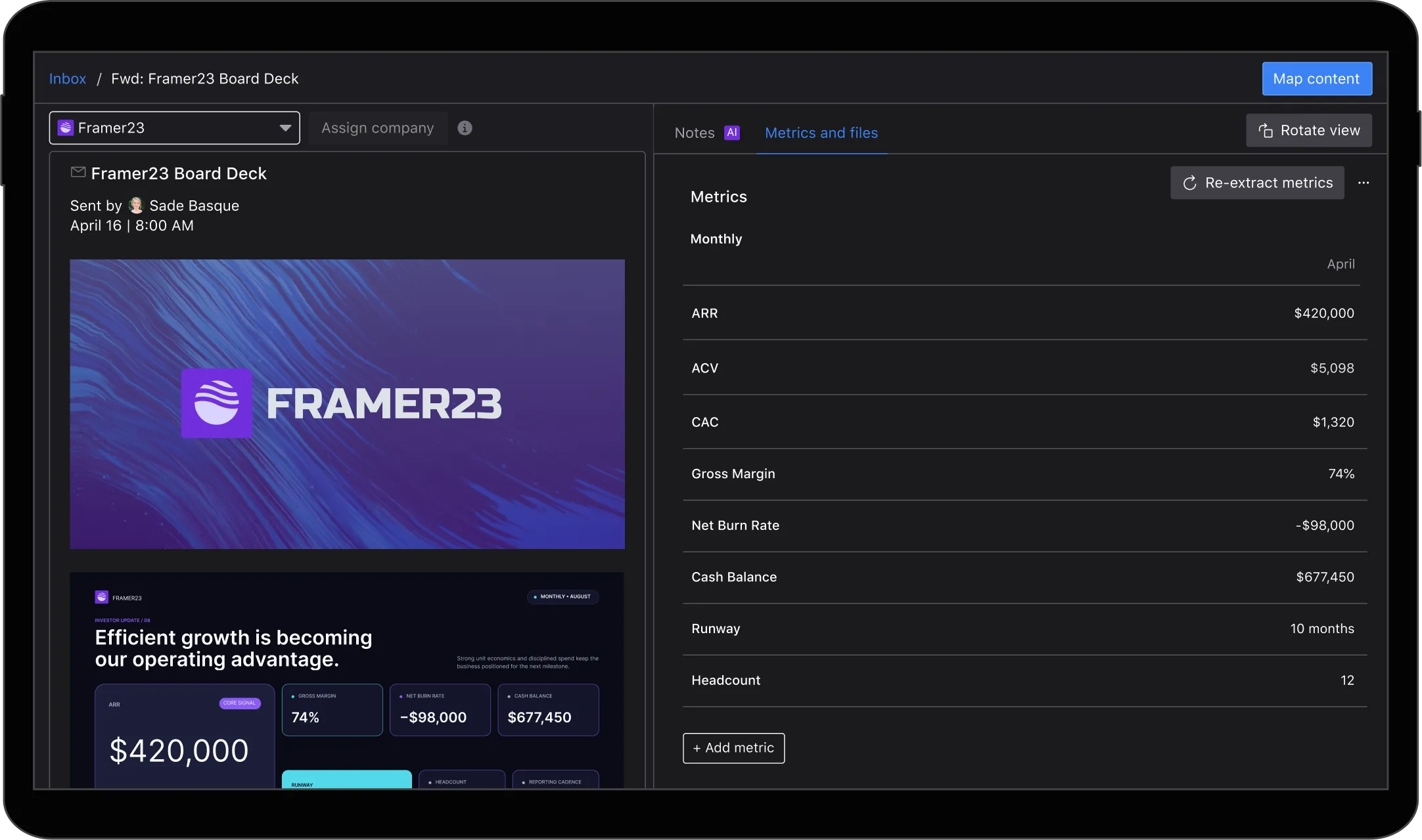Click the Fwd: Framer23 Board Deck breadcrumb
Image resolution: width=1422 pixels, height=840 pixels.
(205, 79)
